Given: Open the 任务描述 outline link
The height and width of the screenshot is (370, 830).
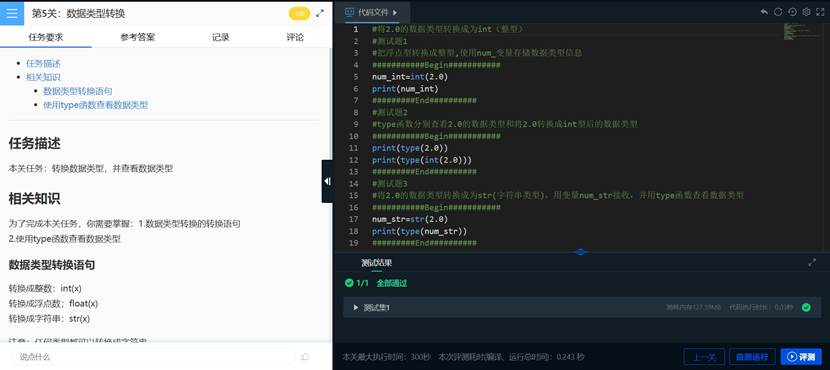Looking at the screenshot, I should click(x=43, y=64).
